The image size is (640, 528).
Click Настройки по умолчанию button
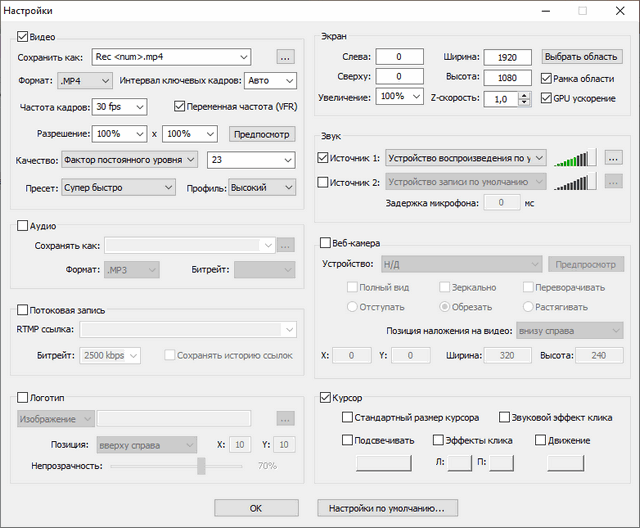click(x=387, y=508)
